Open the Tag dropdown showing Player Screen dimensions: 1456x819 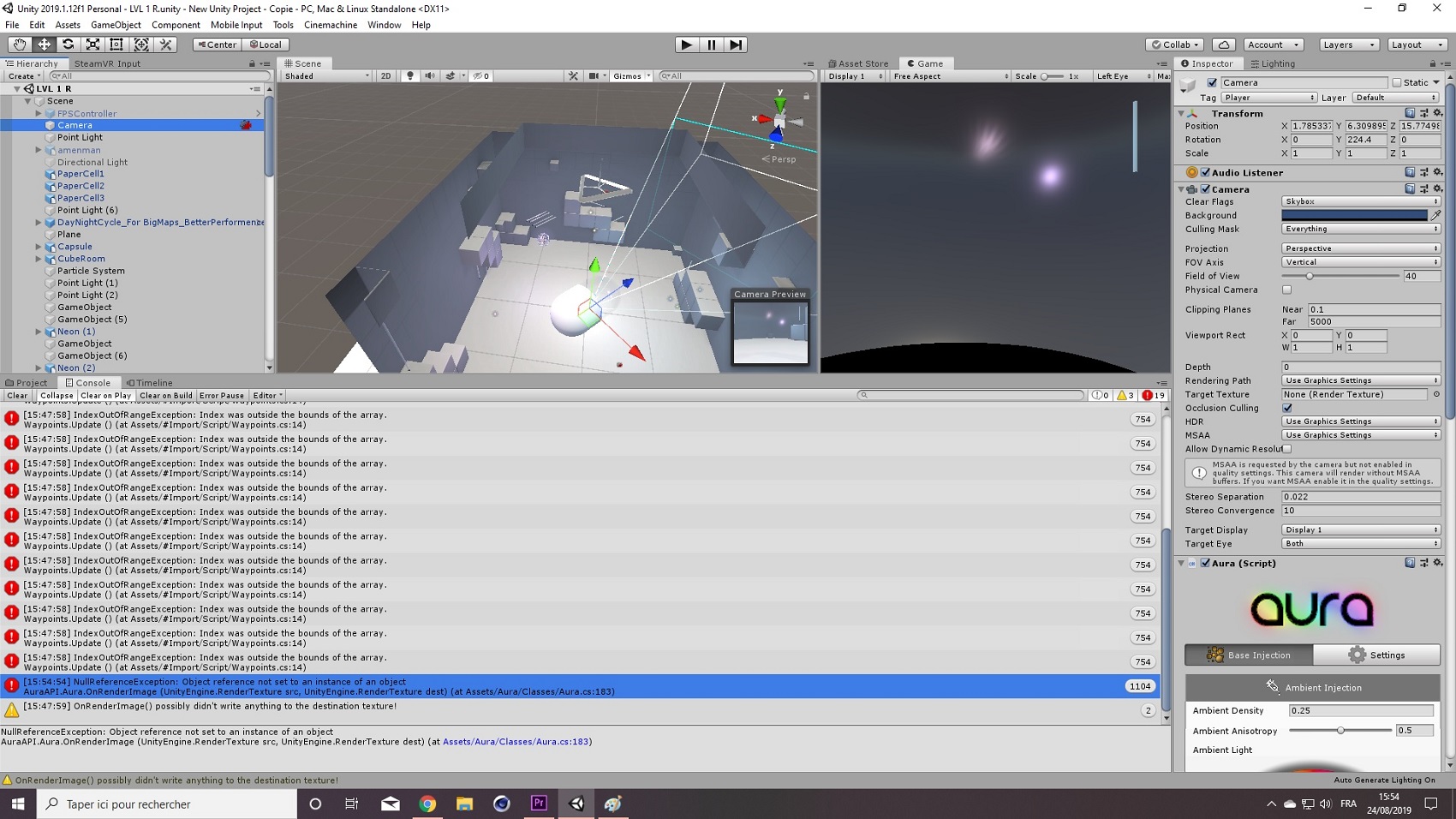pyautogui.click(x=1269, y=98)
